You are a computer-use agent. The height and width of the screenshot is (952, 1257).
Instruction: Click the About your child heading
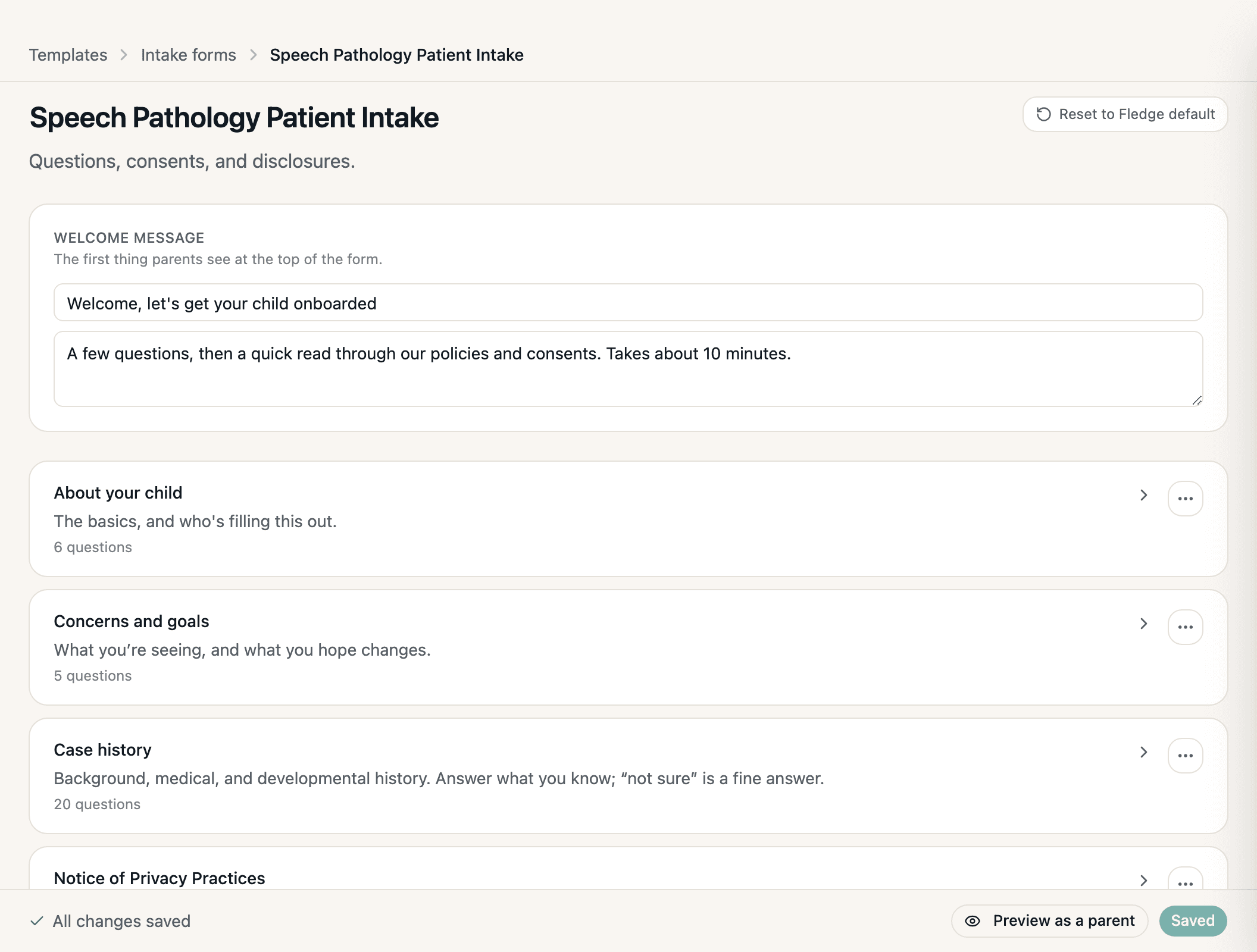click(118, 493)
